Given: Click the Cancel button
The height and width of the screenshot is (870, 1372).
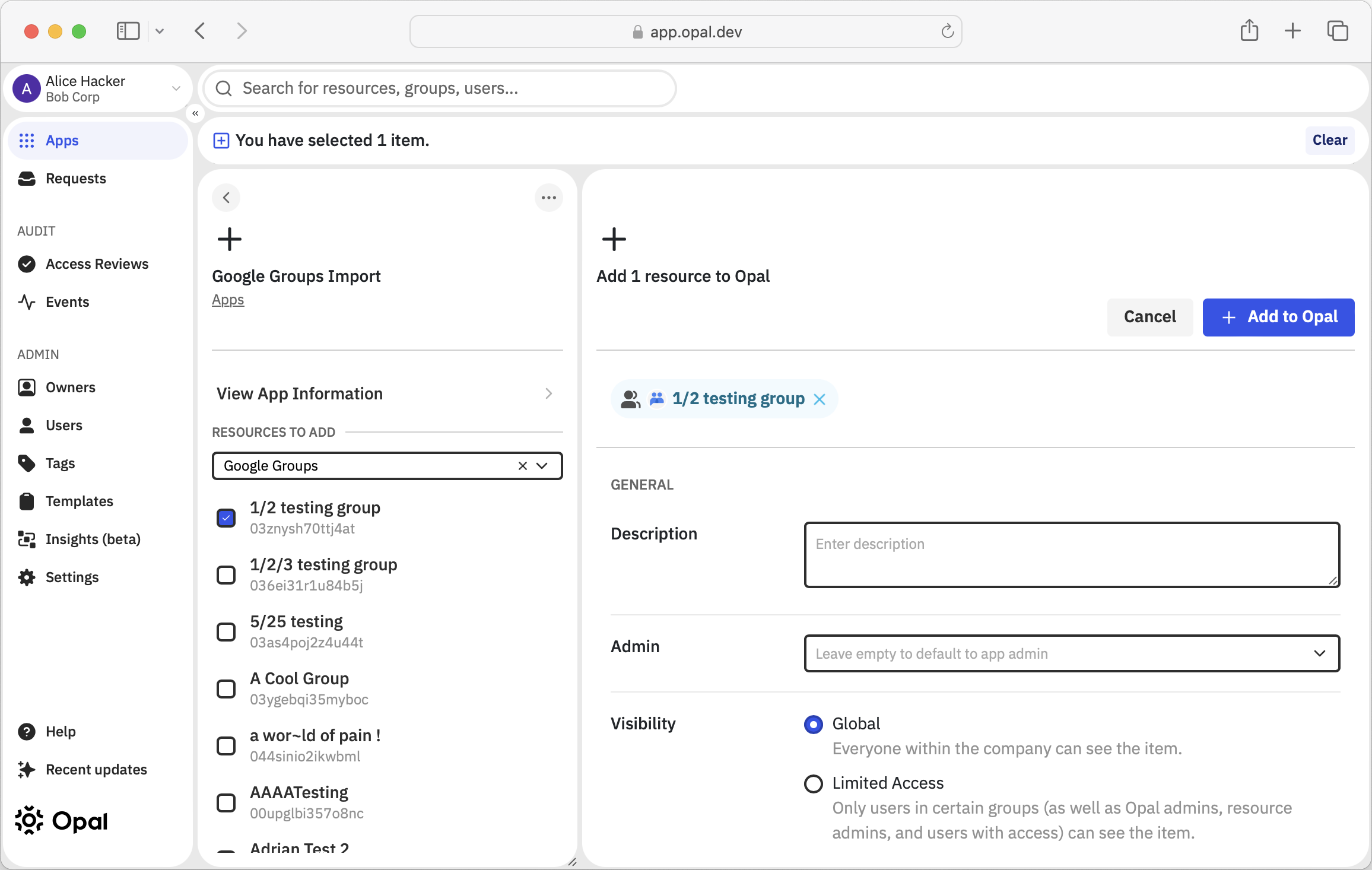Looking at the screenshot, I should 1150,317.
